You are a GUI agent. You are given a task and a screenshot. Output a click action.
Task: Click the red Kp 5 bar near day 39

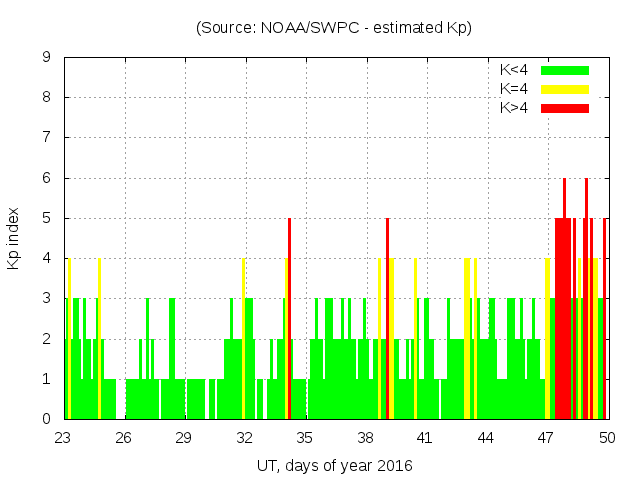point(387,320)
